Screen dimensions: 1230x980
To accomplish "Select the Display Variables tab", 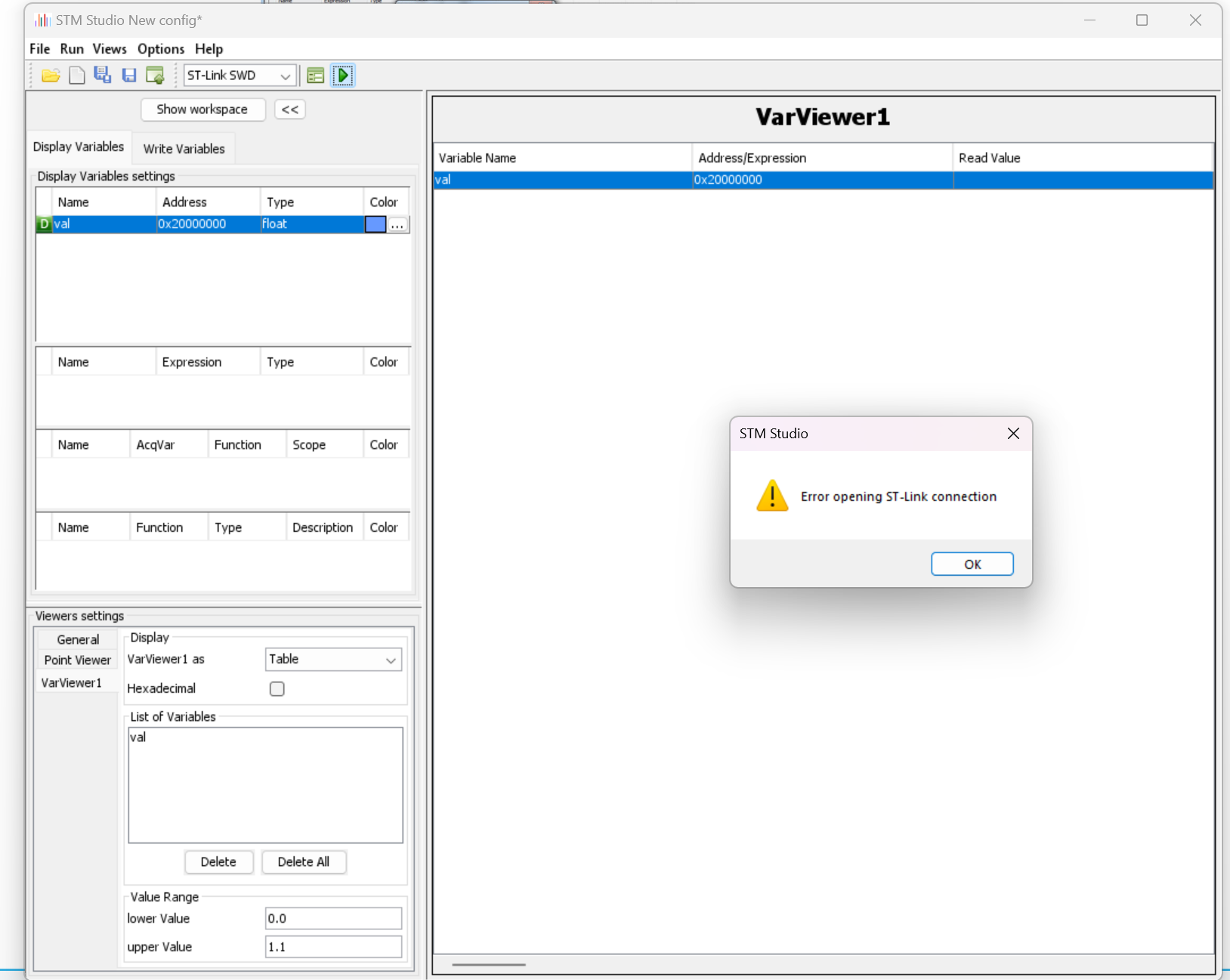I will pyautogui.click(x=79, y=147).
